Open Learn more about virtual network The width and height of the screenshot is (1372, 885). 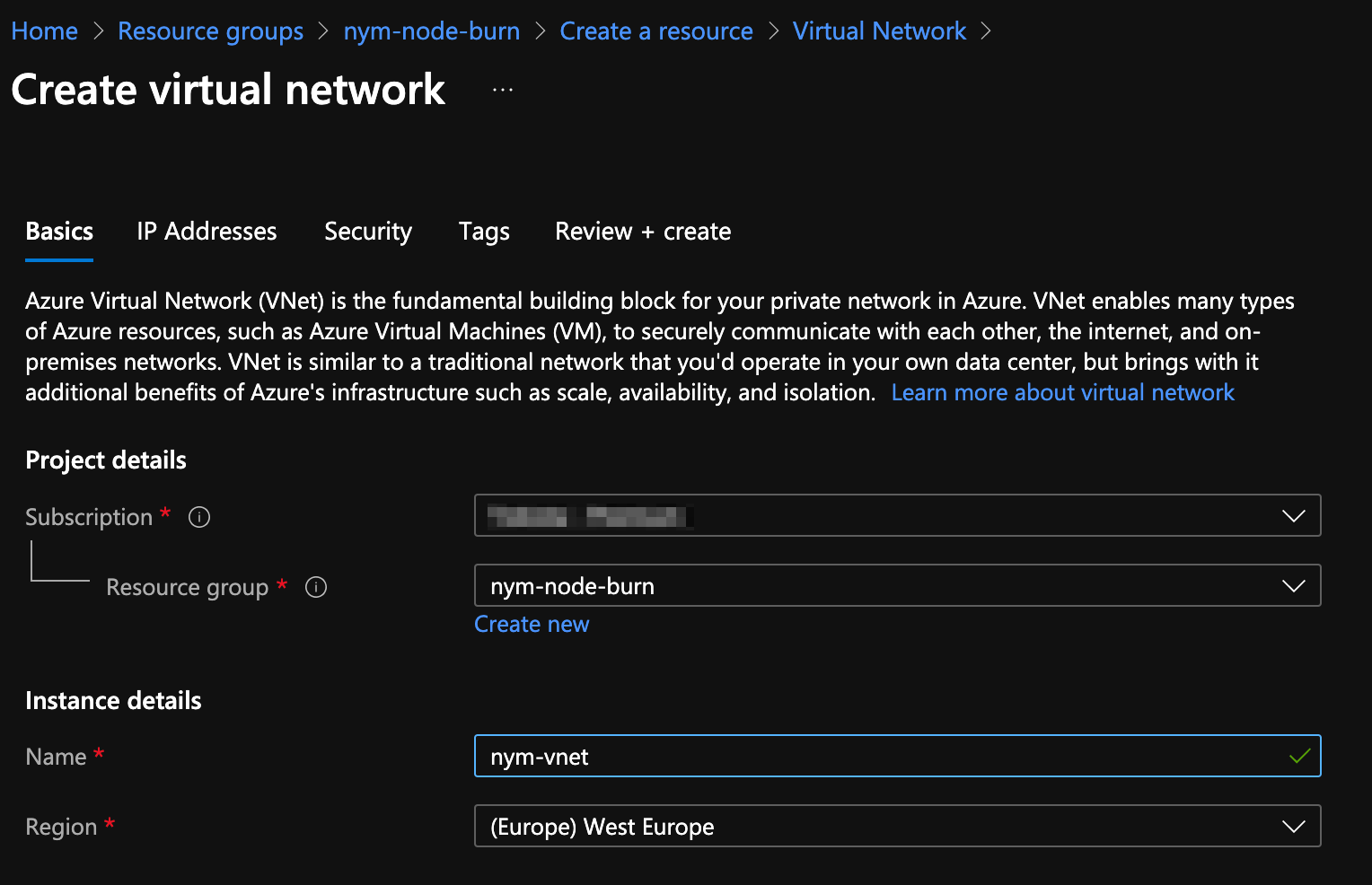(1062, 392)
